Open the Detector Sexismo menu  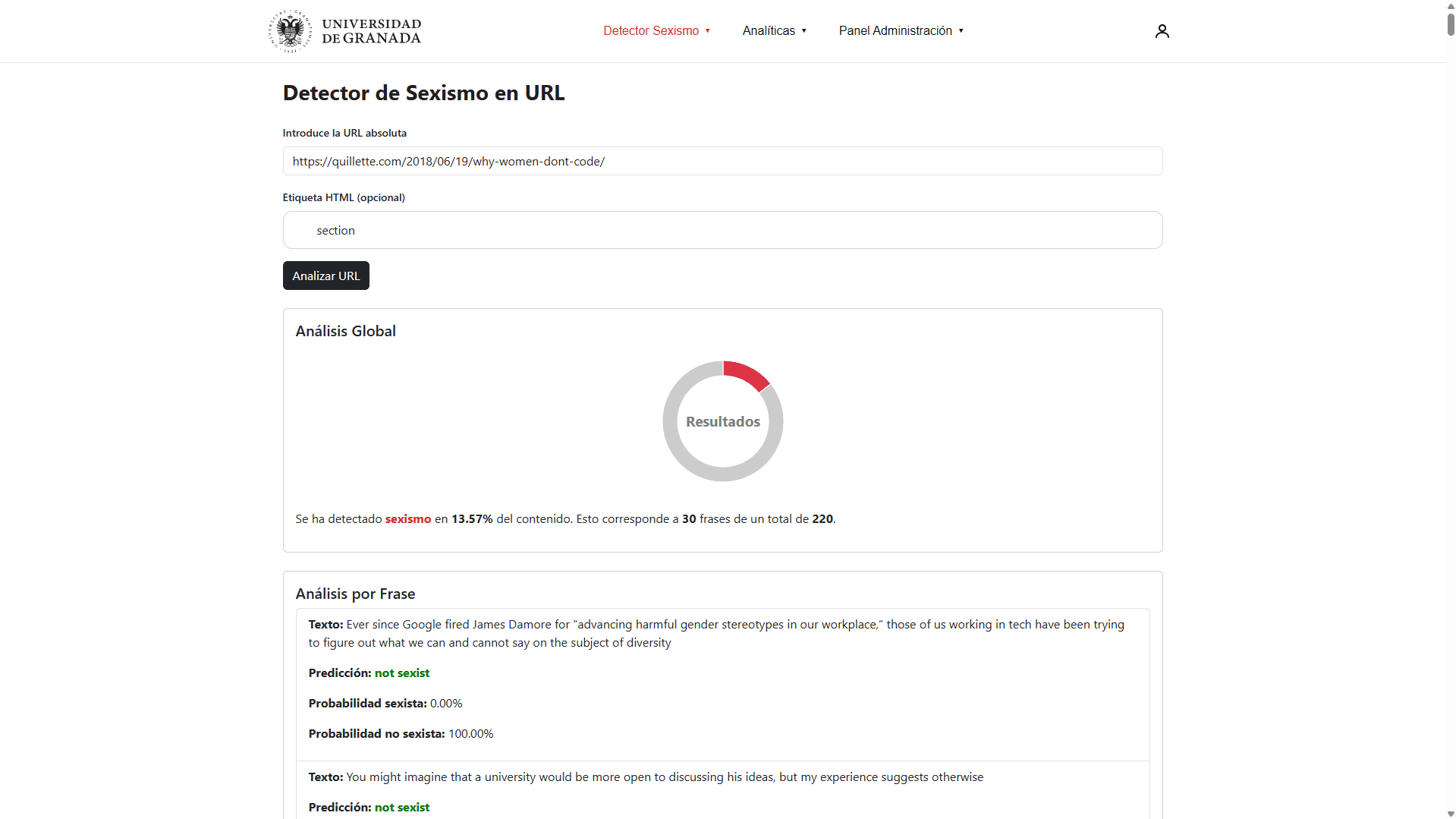click(657, 31)
